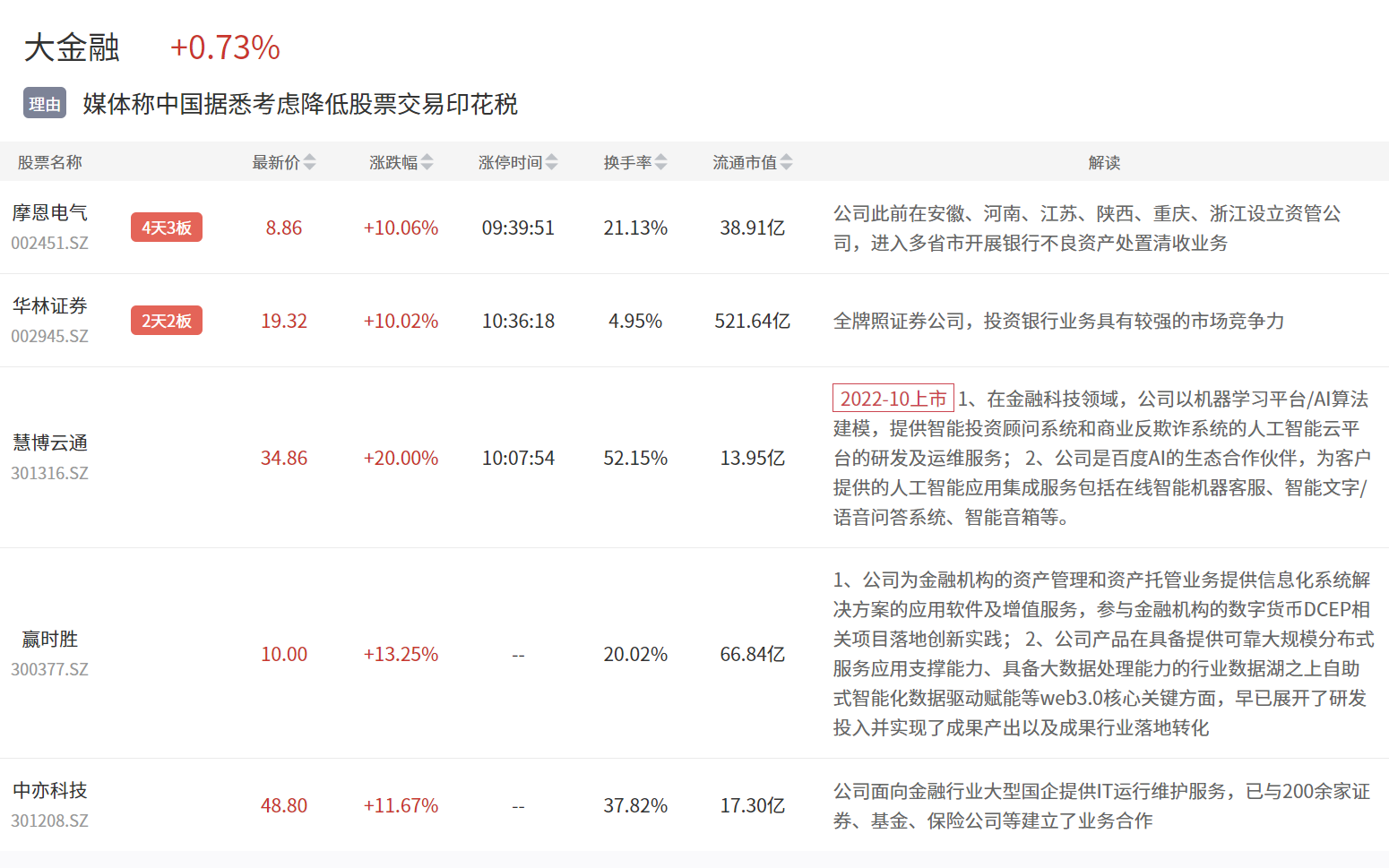This screenshot has height=868, width=1389.
Task: Click change value +10.06%
Action: click(x=401, y=228)
